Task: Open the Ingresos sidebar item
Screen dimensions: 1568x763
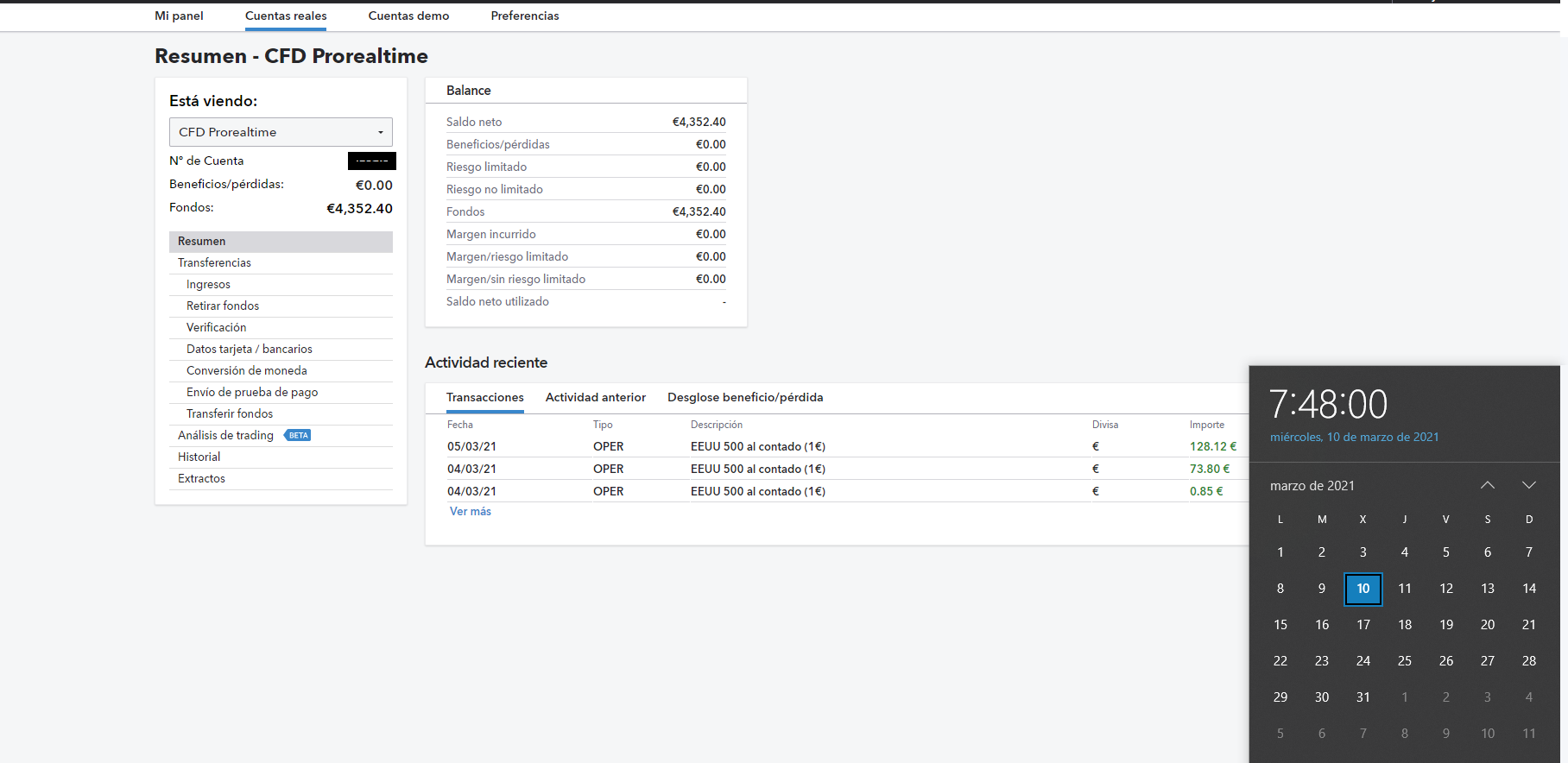Action: point(208,285)
